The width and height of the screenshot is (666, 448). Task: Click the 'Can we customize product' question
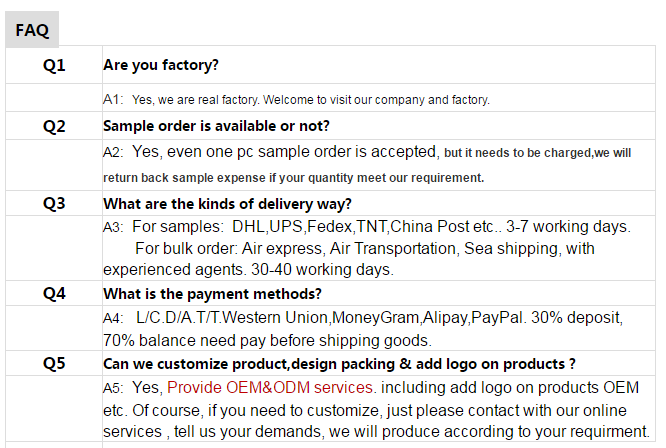[x=339, y=364]
